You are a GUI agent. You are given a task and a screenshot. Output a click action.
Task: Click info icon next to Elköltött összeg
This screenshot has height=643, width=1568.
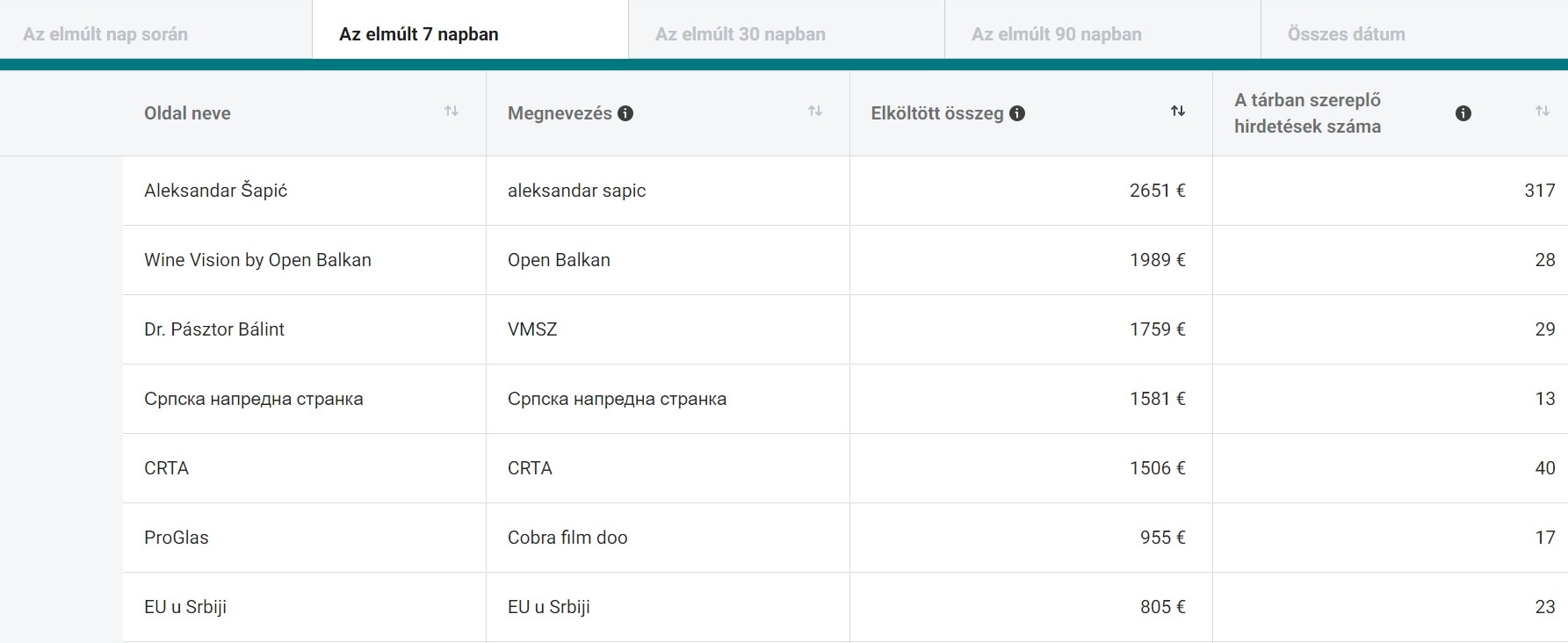(1017, 113)
